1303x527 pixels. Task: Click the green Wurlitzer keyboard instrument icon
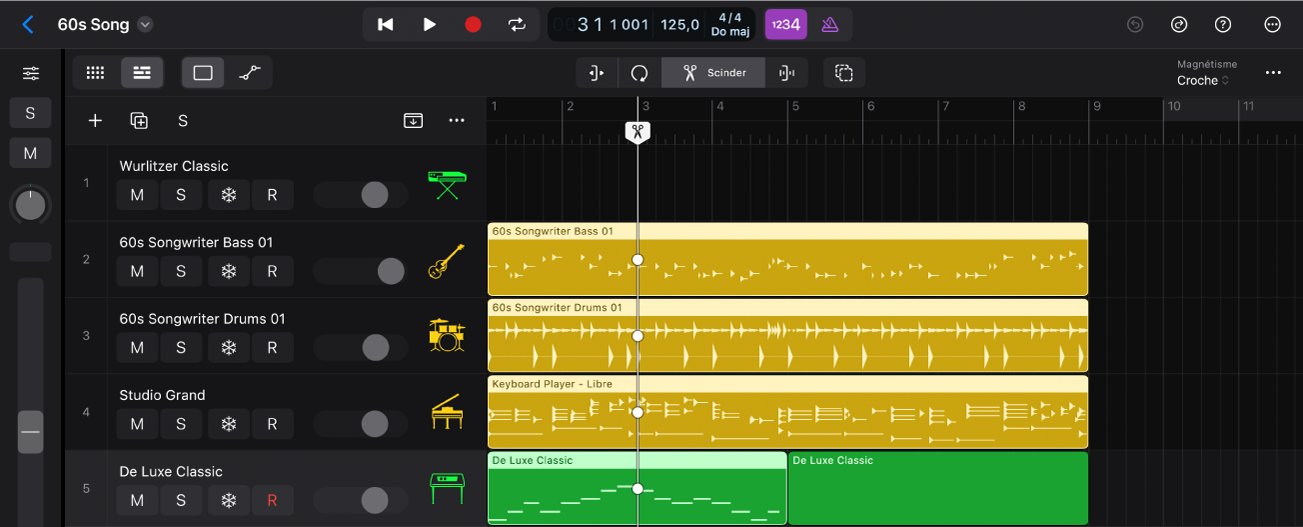click(x=446, y=185)
